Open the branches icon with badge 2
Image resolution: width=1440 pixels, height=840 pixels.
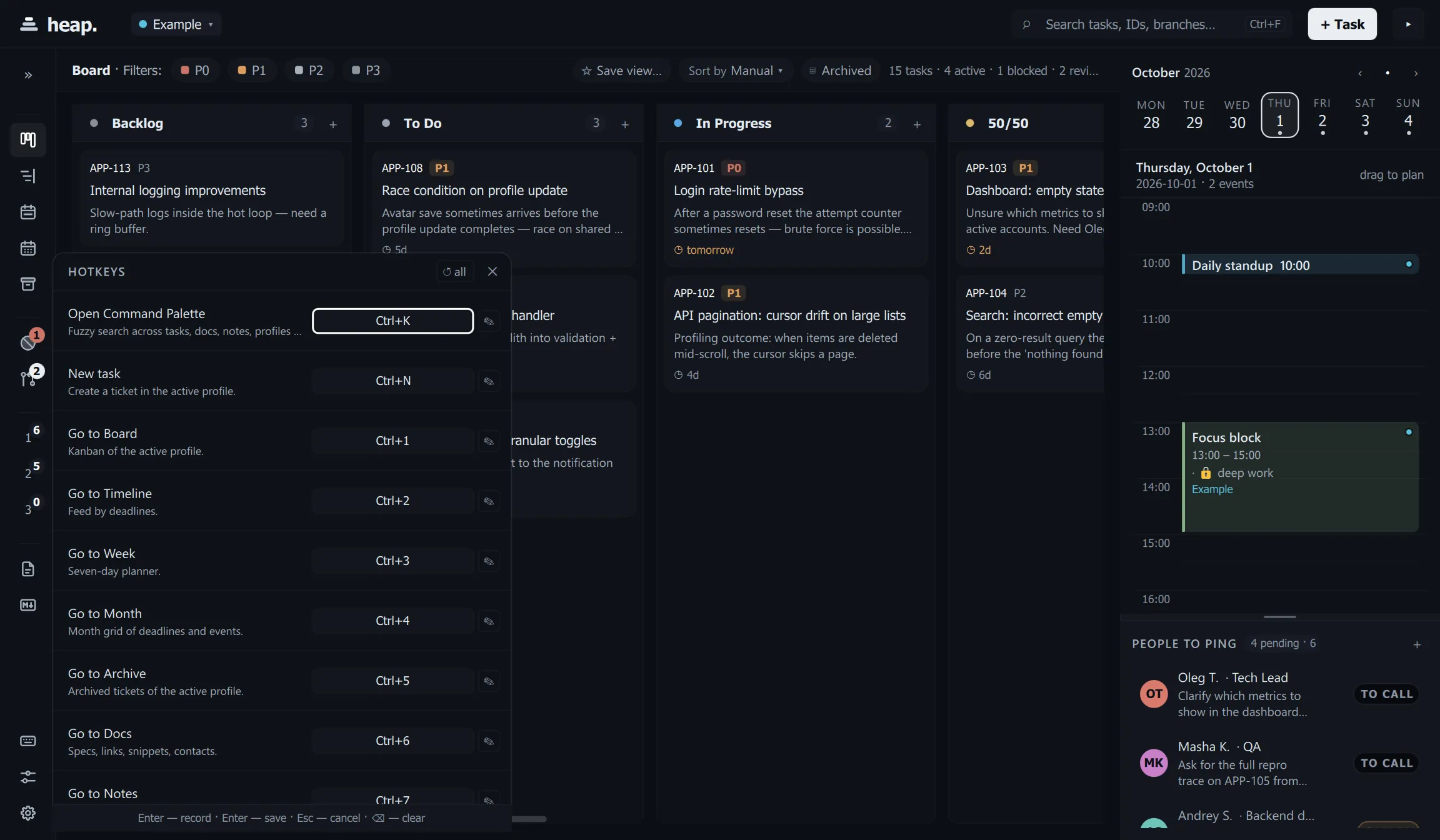tap(29, 376)
